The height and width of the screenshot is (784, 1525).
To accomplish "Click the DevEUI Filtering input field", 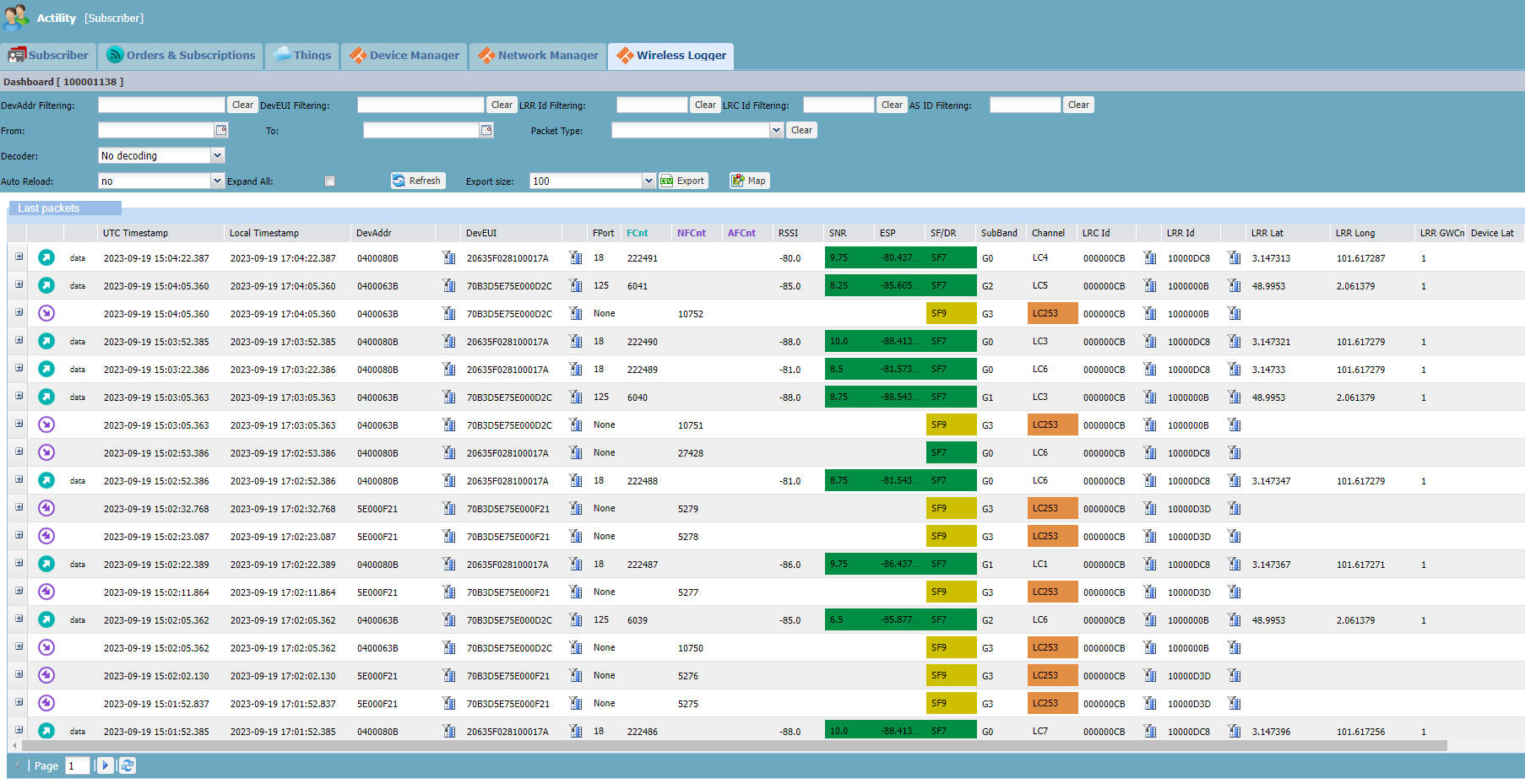I will 421,105.
